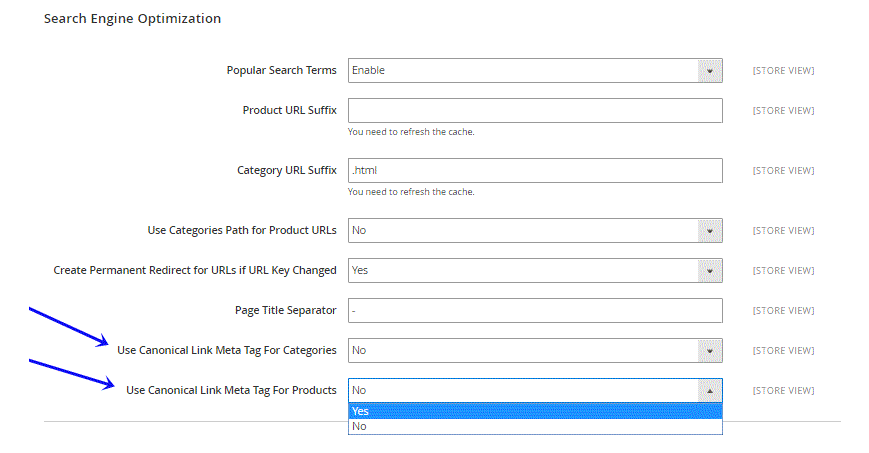Collapse the Canonical Link For Products dropdown arrow
Screen dimensions: 869x453
[x=709, y=390]
